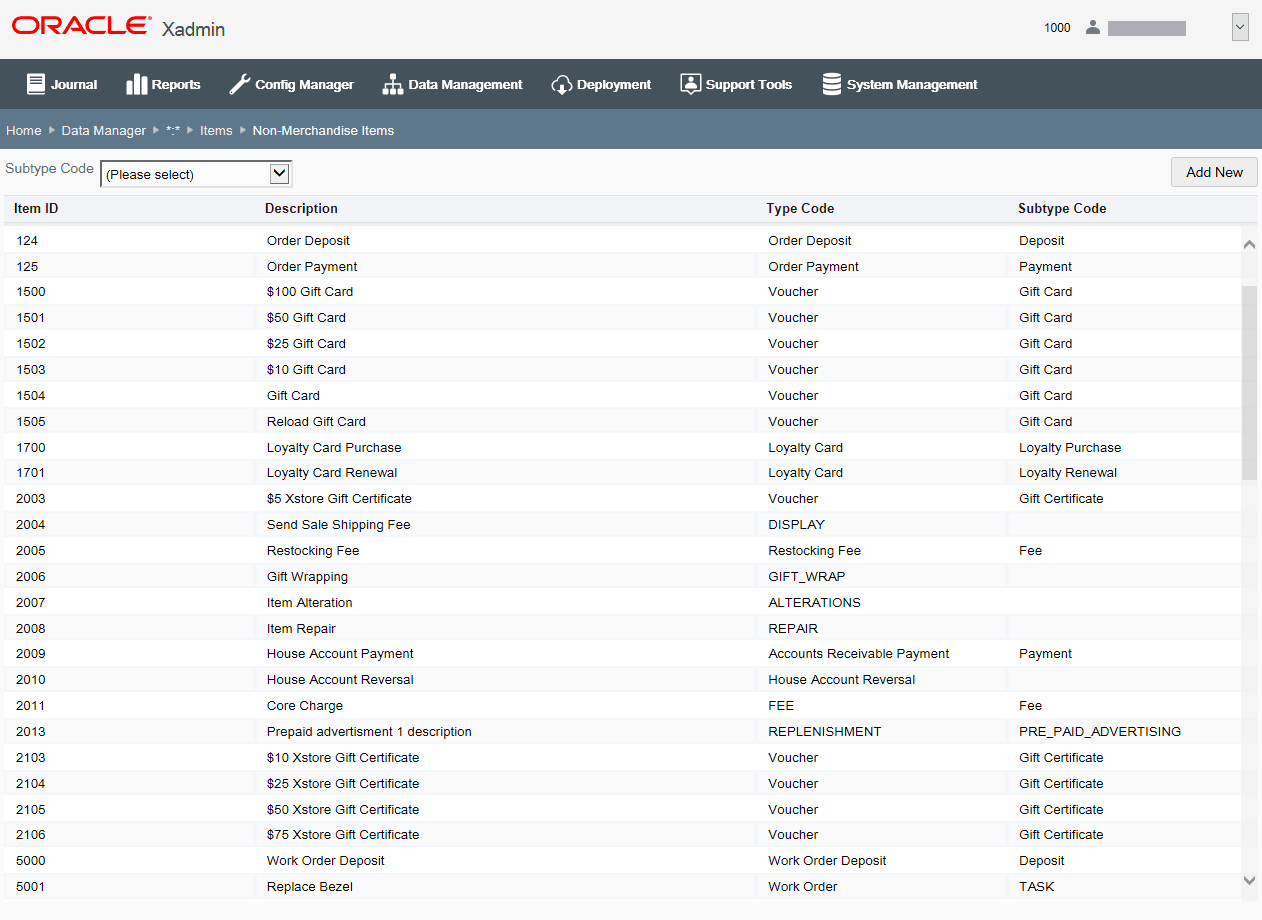Select the $10 Gift Card row
Image resolution: width=1262 pixels, height=920 pixels.
tap(622, 370)
